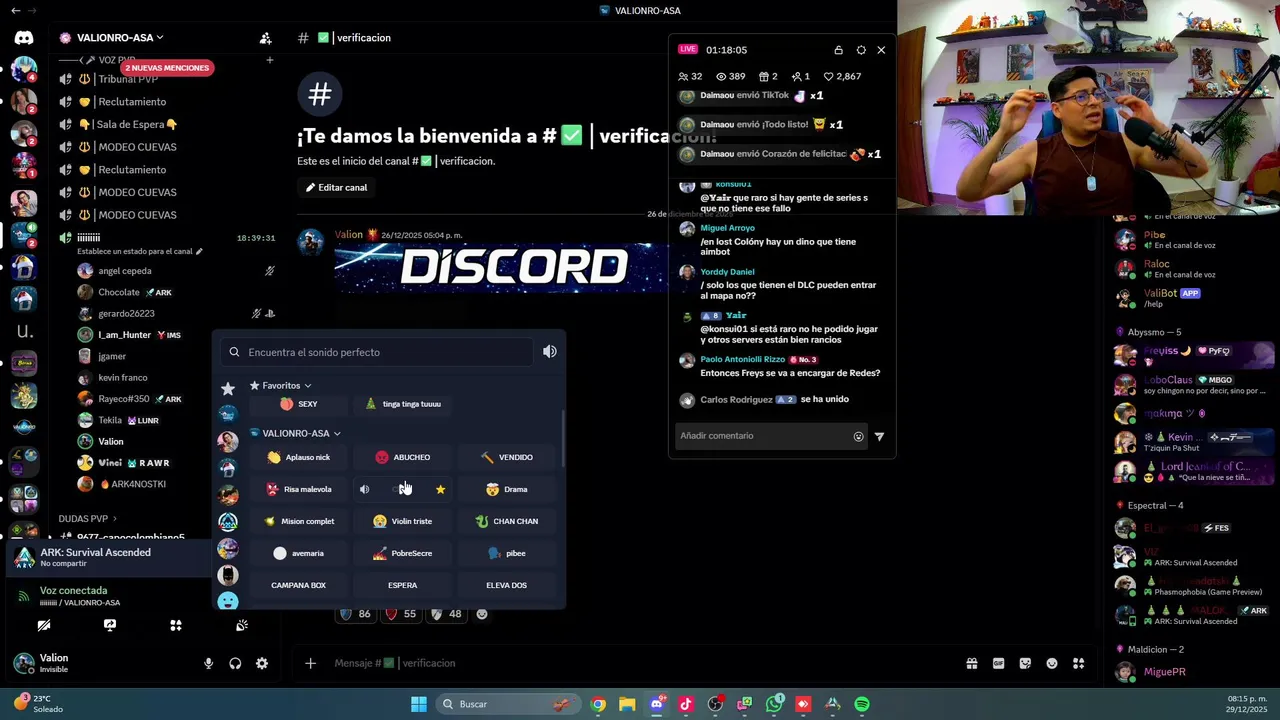Image resolution: width=1280 pixels, height=720 pixels.
Task: Focus Añadir comentario field in live overlay
Action: tap(762, 436)
